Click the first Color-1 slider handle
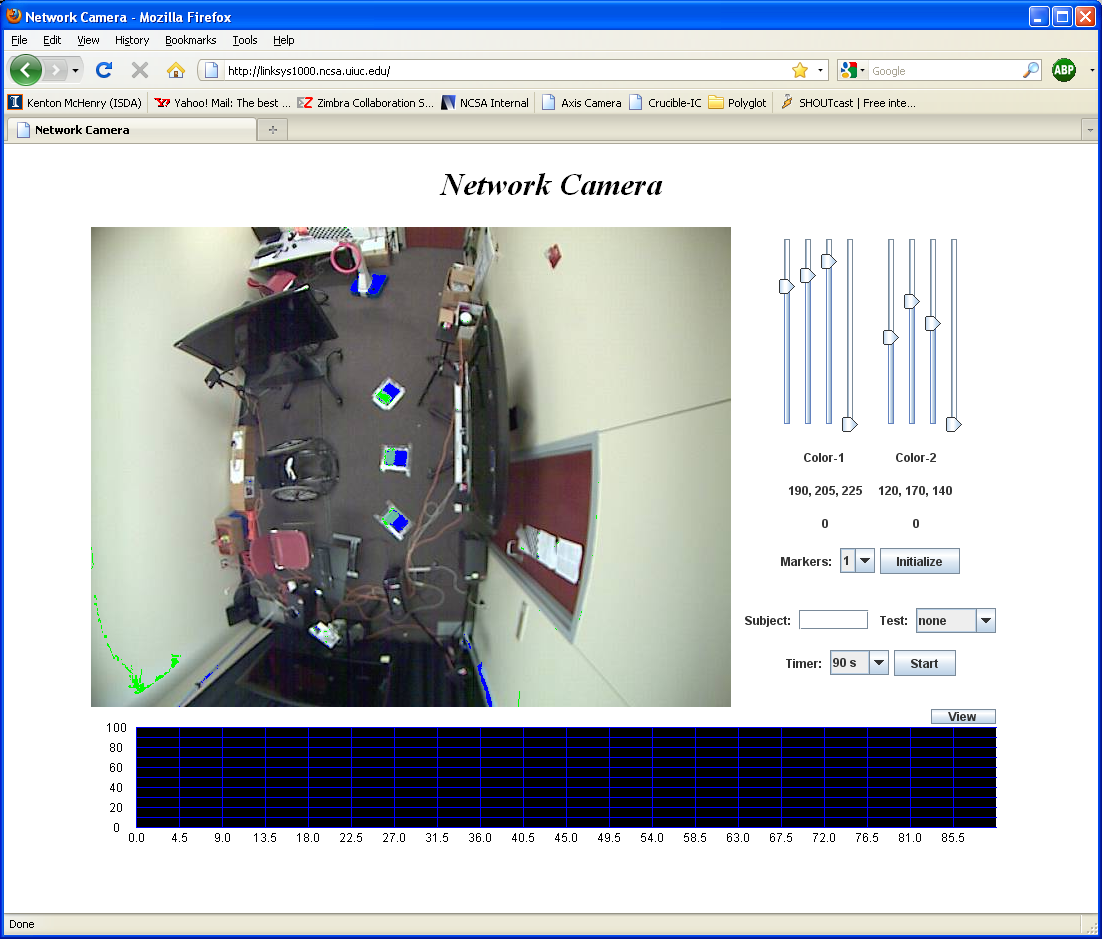1102x939 pixels. click(x=786, y=287)
